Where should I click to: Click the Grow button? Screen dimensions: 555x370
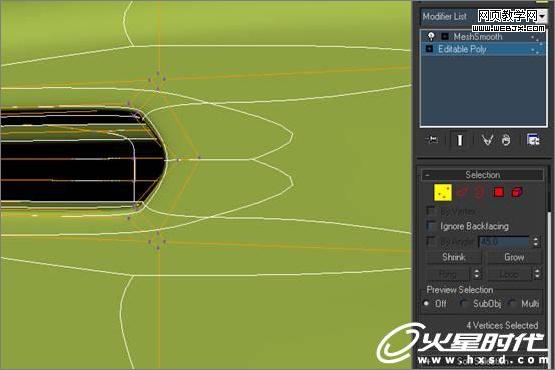[514, 257]
